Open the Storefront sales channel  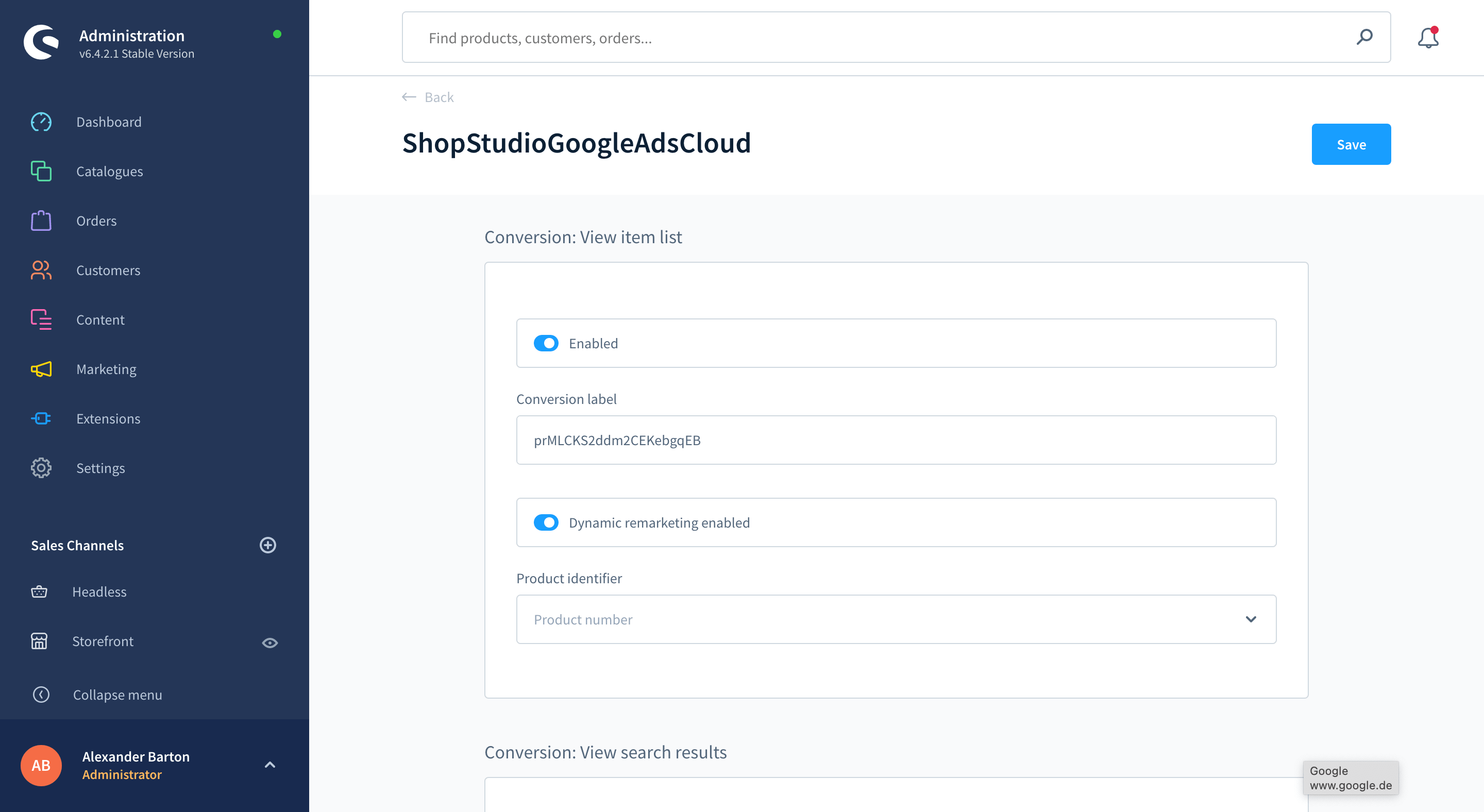103,641
